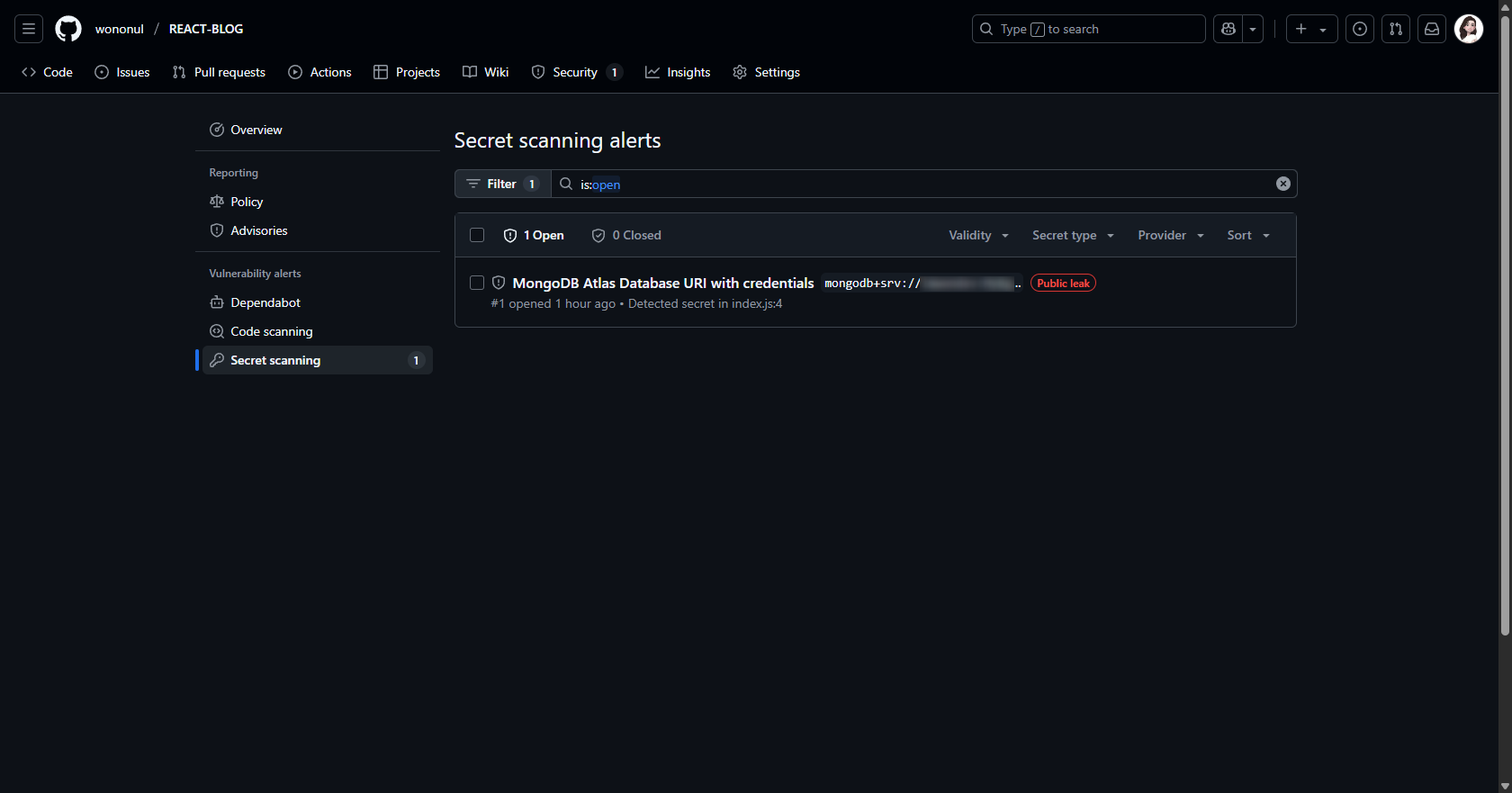The height and width of the screenshot is (793, 1512).
Task: Open Code scanning in the sidebar
Action: 318,331
